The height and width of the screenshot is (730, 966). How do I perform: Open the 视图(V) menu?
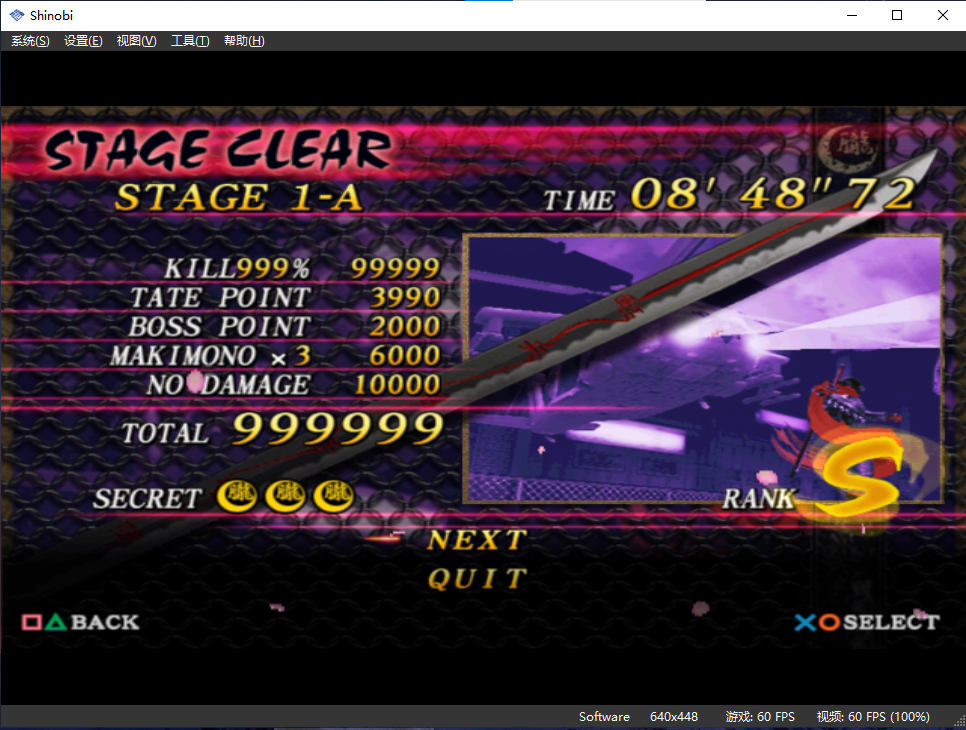pos(136,41)
